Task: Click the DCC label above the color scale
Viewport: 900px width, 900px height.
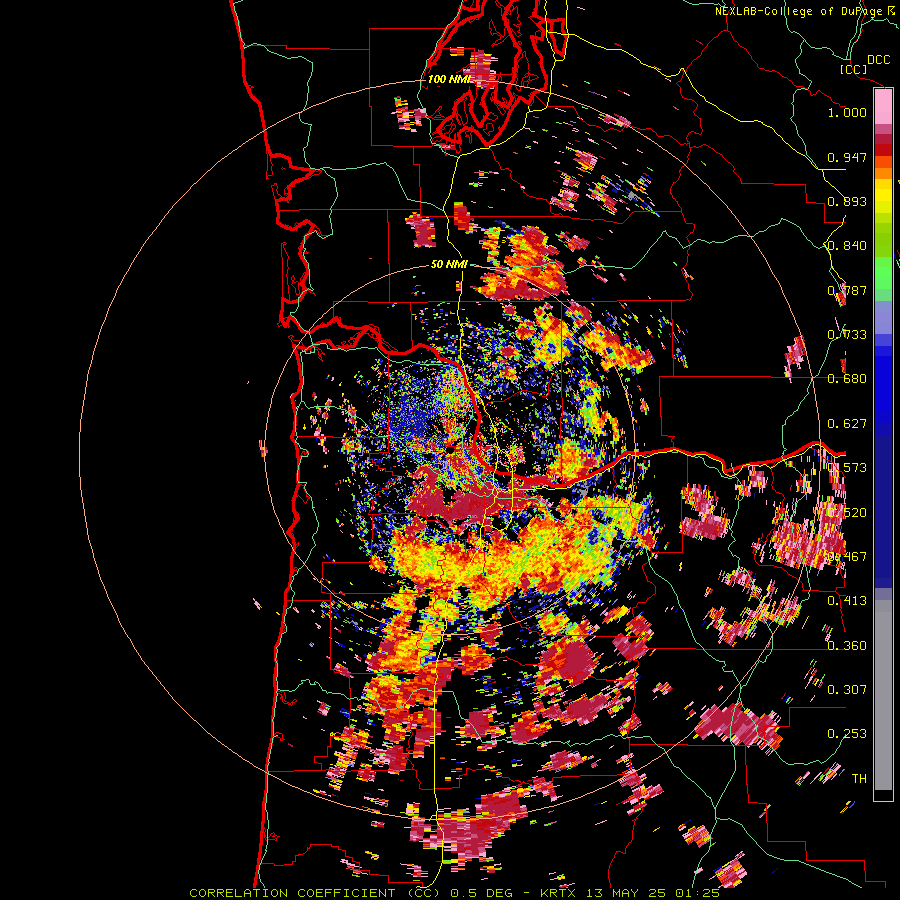Action: (x=878, y=60)
